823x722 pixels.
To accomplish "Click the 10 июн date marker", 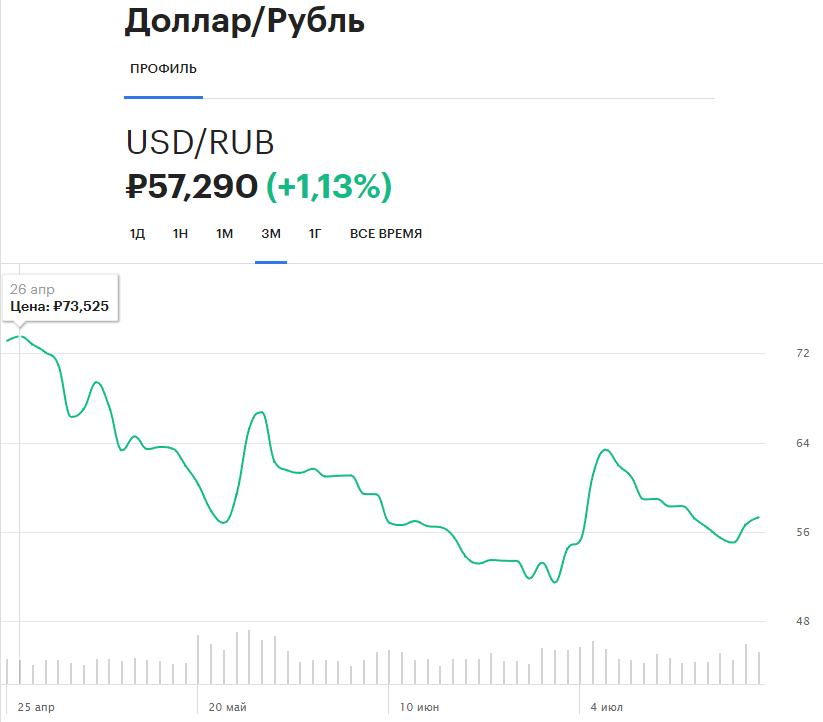I will point(420,708).
